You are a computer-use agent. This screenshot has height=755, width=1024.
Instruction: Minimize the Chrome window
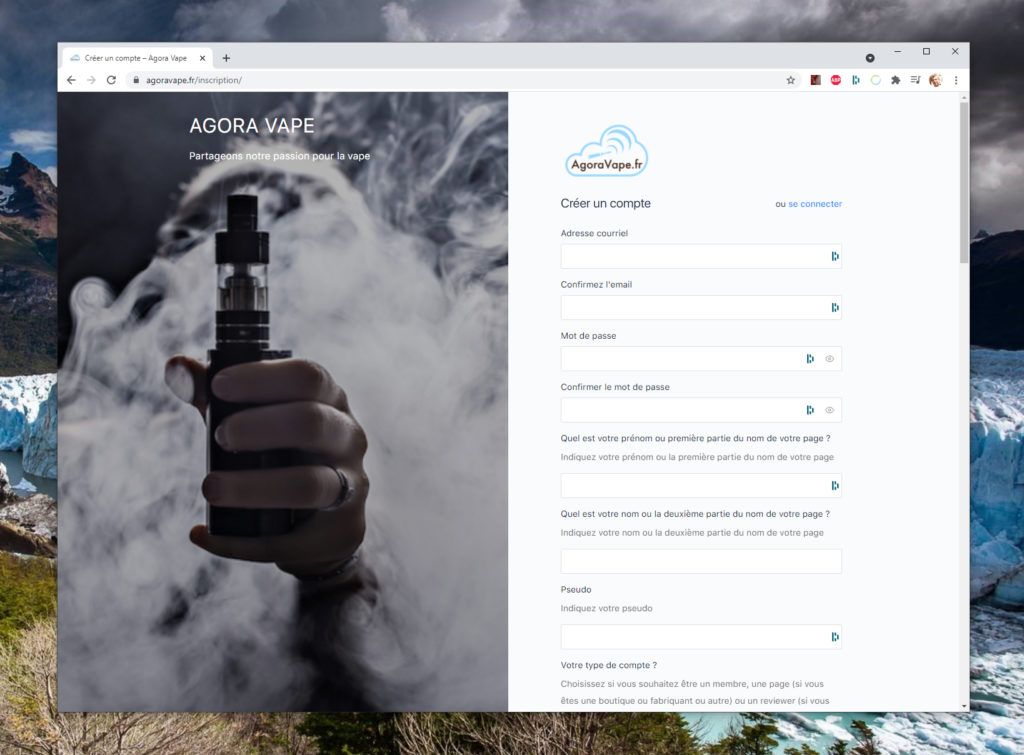[898, 51]
